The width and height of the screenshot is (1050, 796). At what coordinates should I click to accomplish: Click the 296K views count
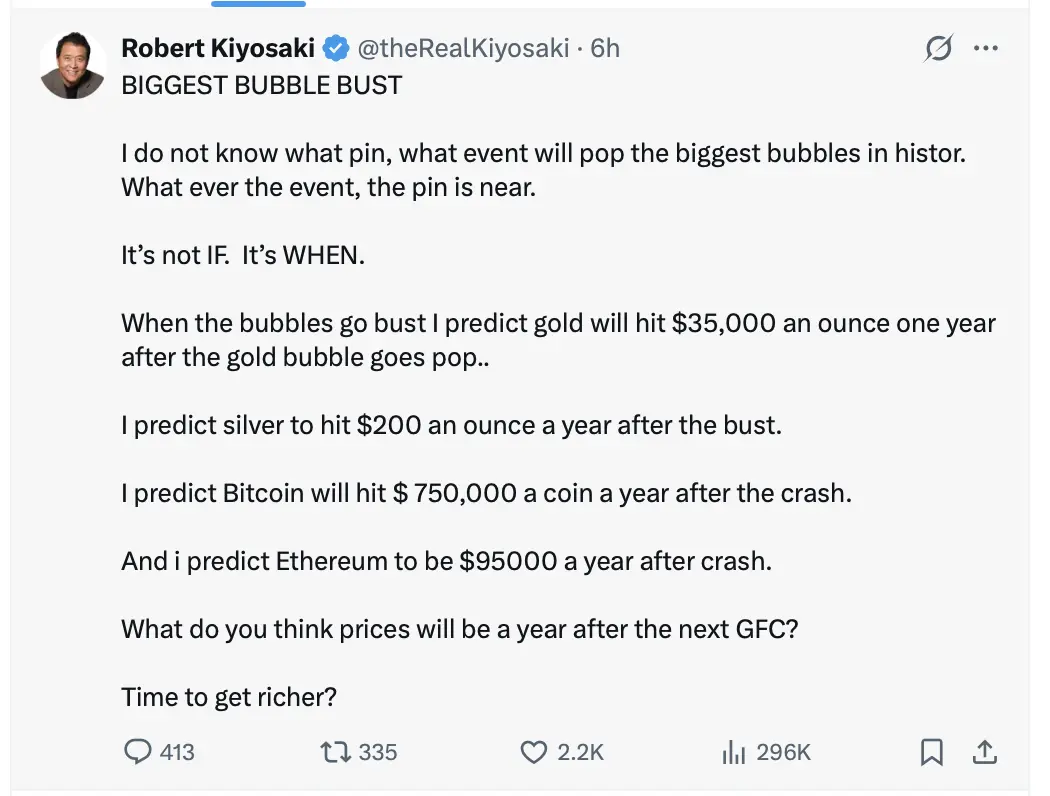point(783,752)
